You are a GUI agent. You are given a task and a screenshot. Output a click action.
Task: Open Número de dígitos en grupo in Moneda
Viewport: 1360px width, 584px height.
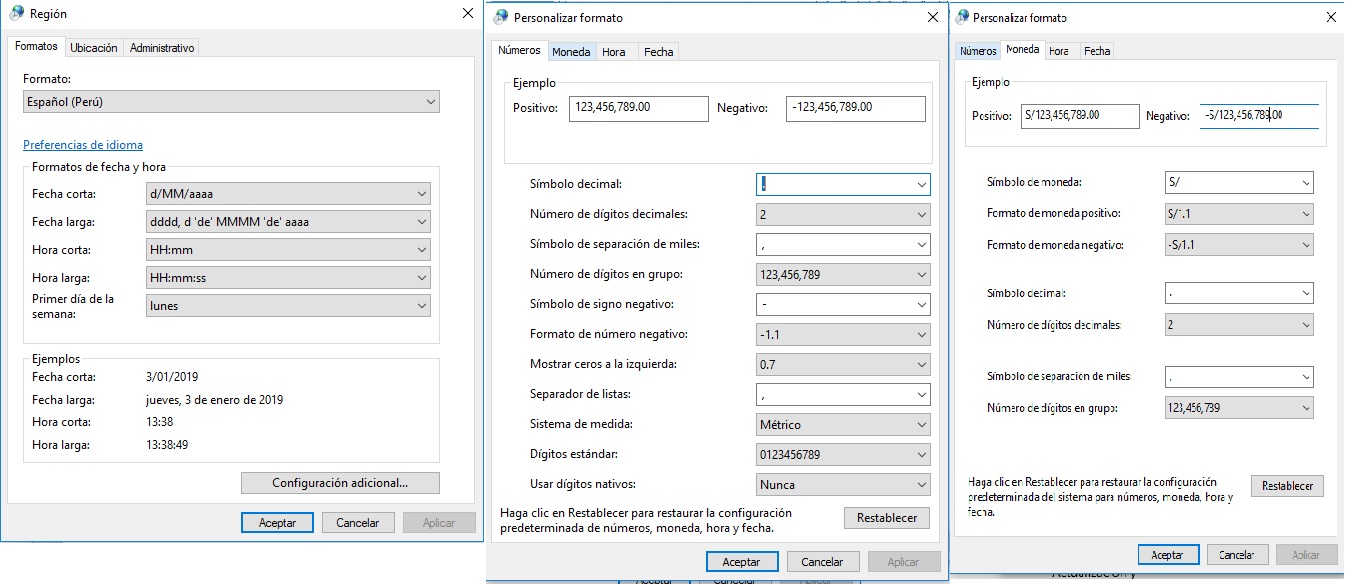click(1239, 408)
